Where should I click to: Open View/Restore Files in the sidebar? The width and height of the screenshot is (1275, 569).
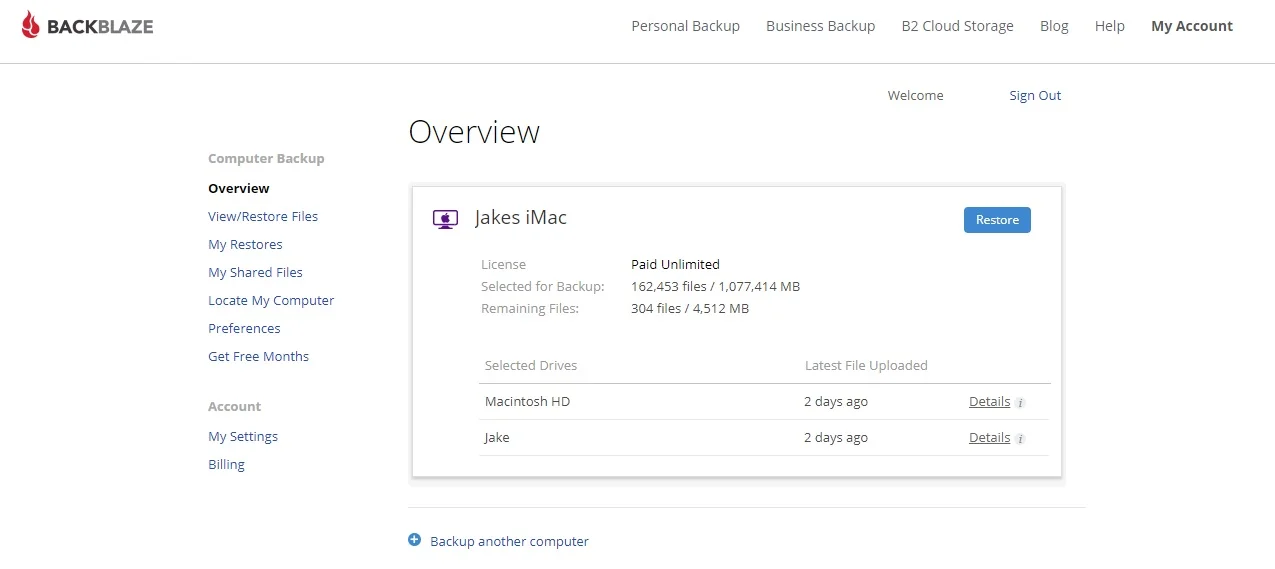point(263,216)
